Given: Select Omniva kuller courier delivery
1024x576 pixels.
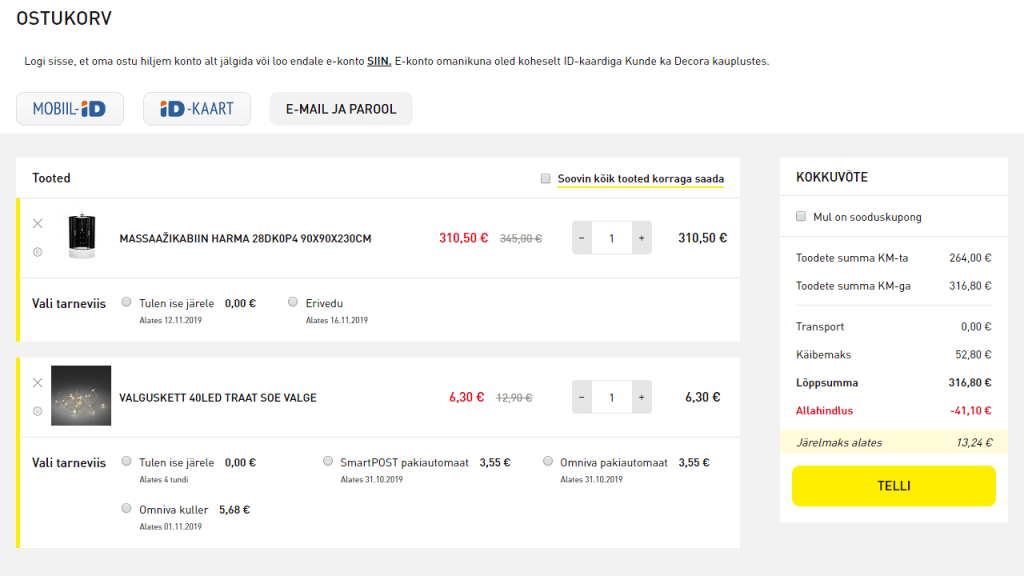Looking at the screenshot, I should pos(127,508).
